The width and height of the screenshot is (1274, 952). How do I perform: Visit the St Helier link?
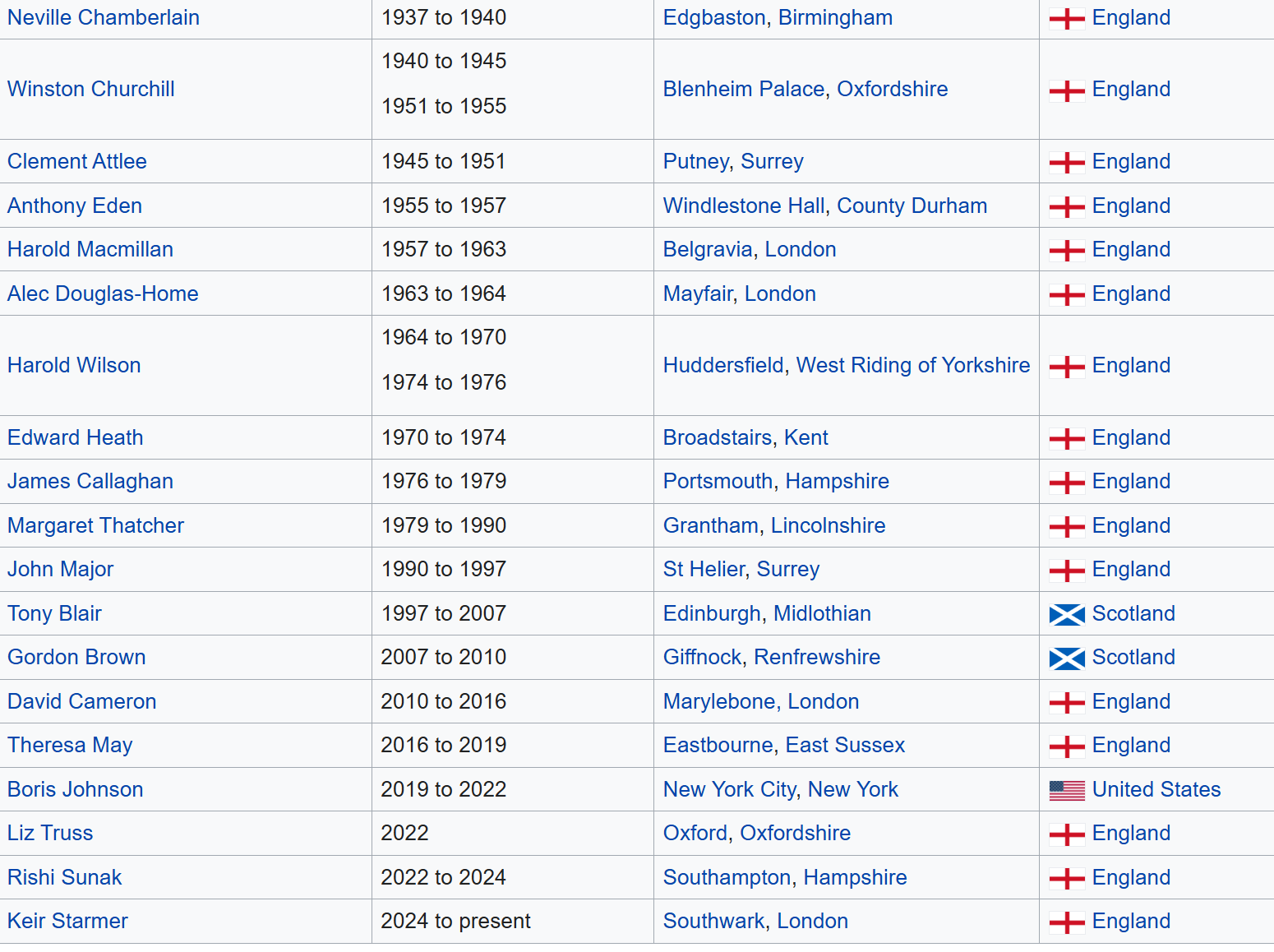pos(704,570)
